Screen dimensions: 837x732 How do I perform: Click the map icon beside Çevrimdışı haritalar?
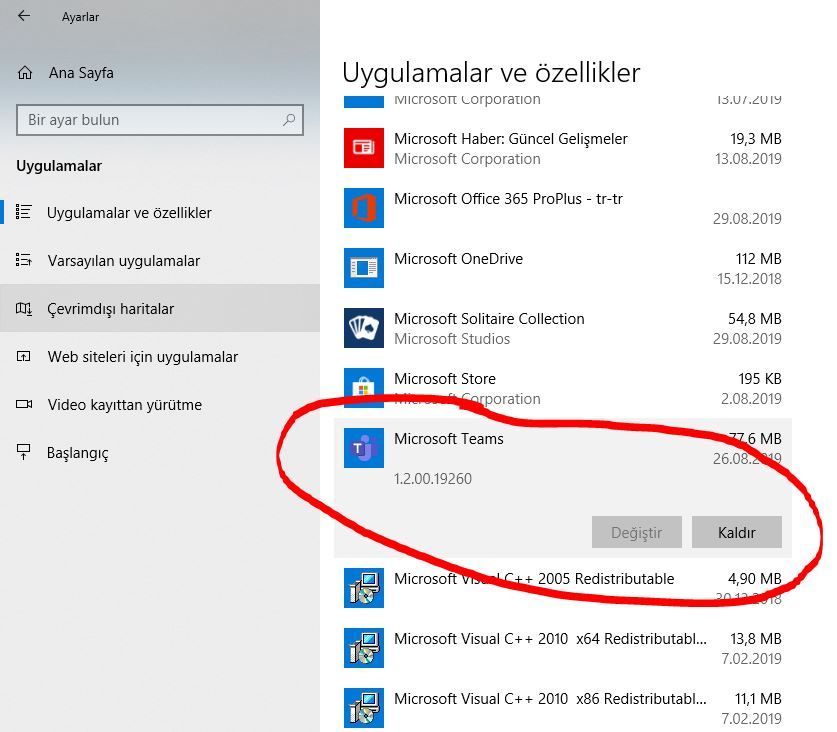23,308
